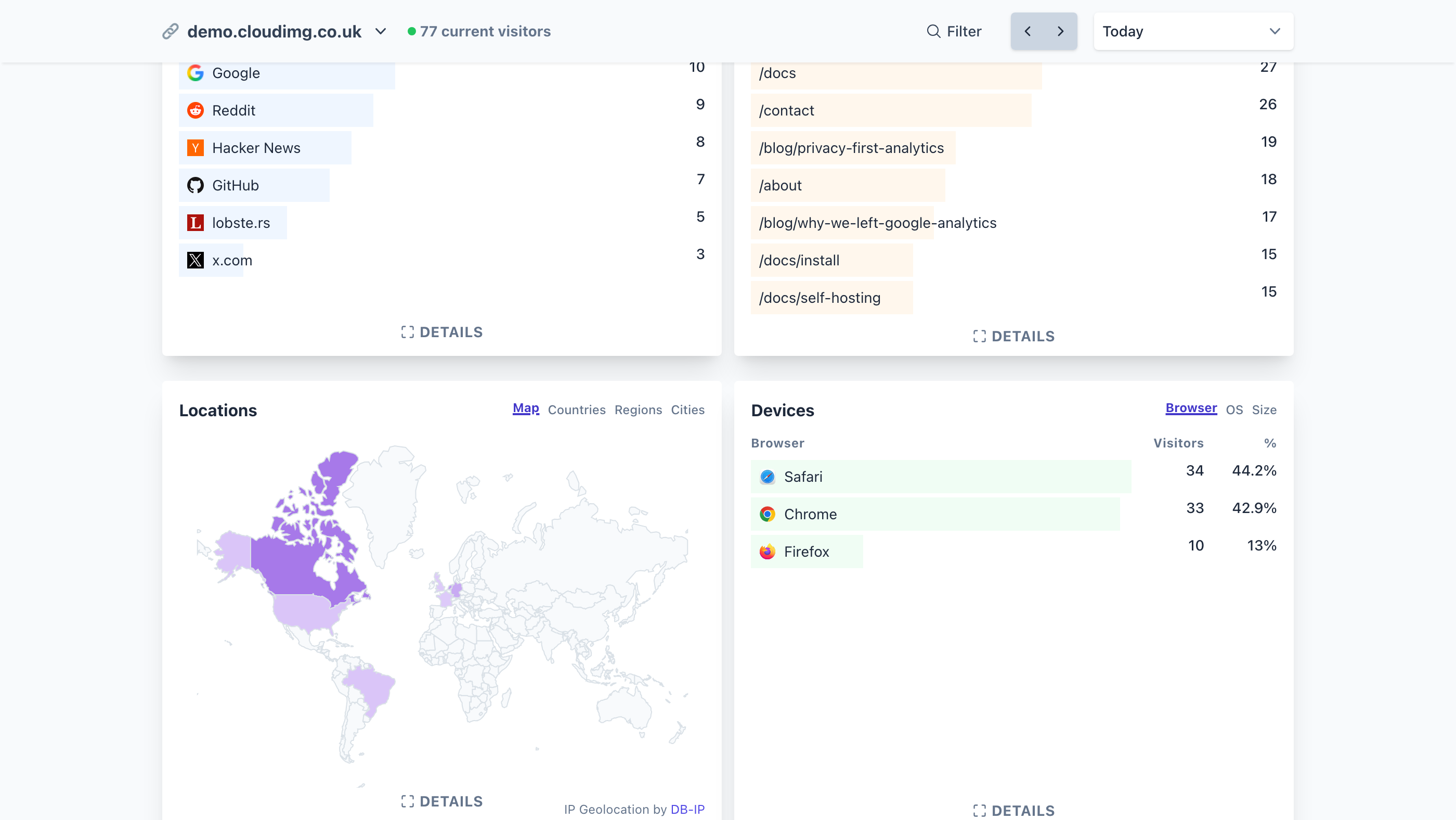Viewport: 1456px width, 820px height.
Task: Click the GitHub octocat icon
Action: pyautogui.click(x=195, y=185)
